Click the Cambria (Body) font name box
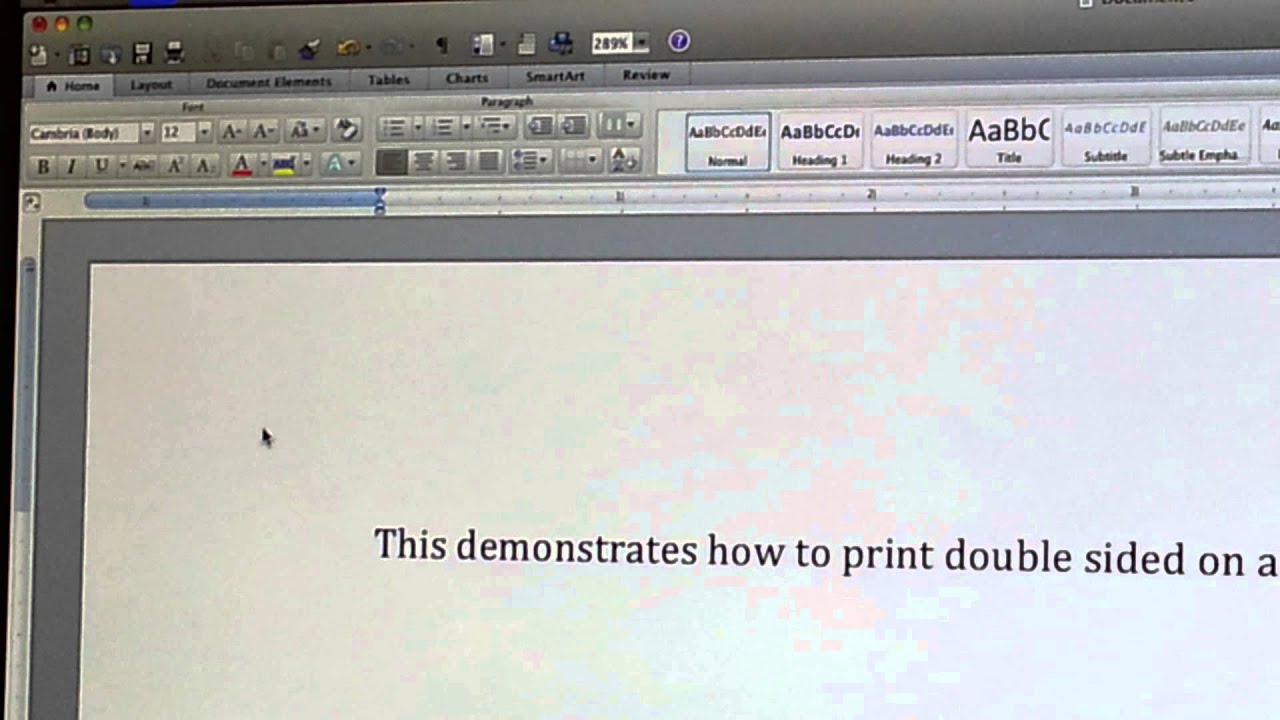The height and width of the screenshot is (720, 1280). pyautogui.click(x=83, y=133)
